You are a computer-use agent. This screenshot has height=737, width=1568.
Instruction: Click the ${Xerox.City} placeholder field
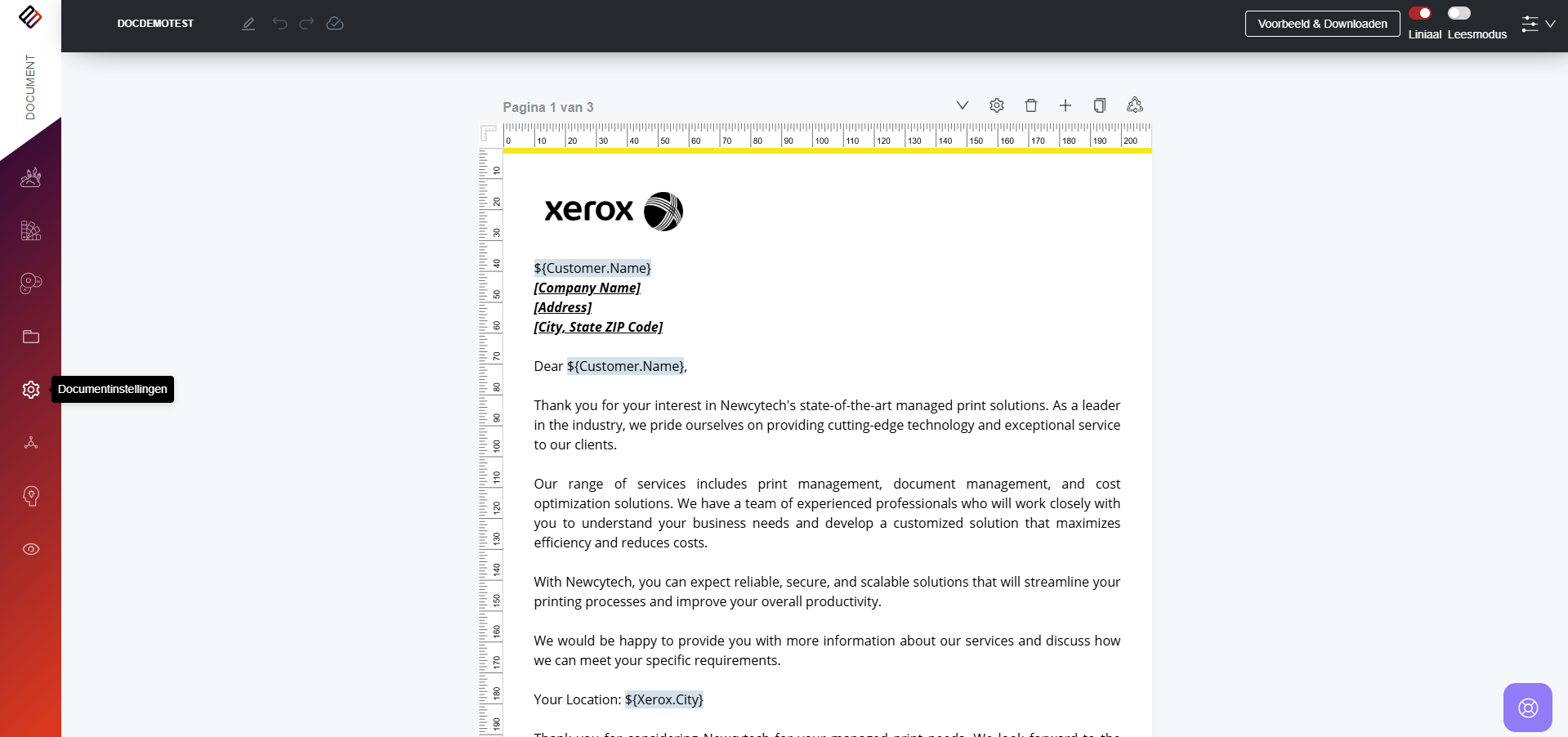(x=663, y=699)
